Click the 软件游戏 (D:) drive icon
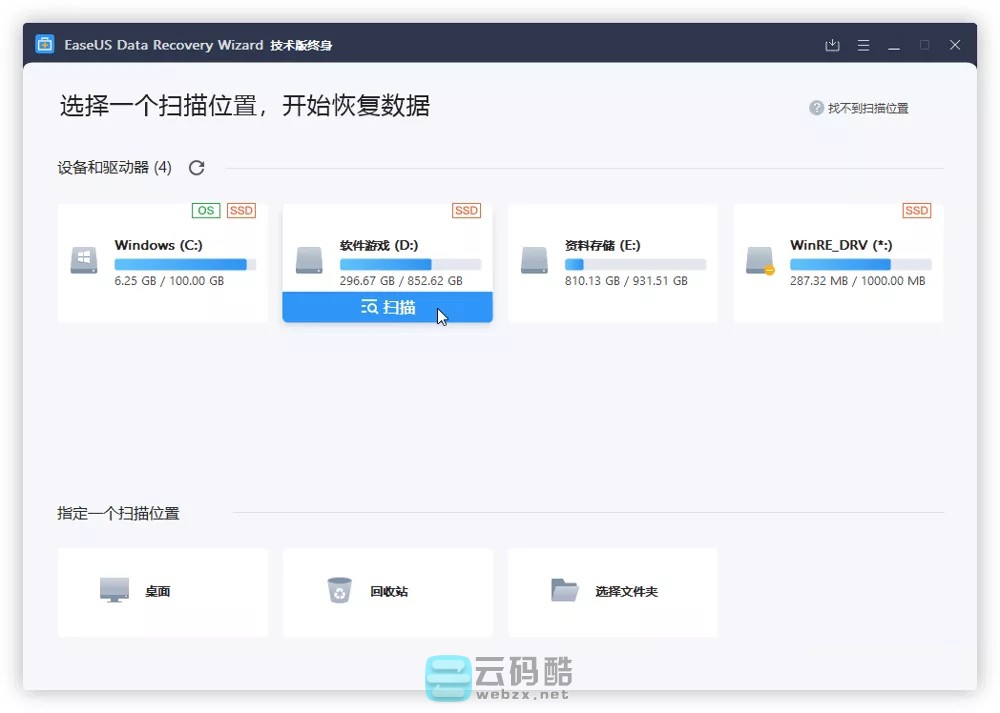The width and height of the screenshot is (1000, 713). tap(309, 261)
